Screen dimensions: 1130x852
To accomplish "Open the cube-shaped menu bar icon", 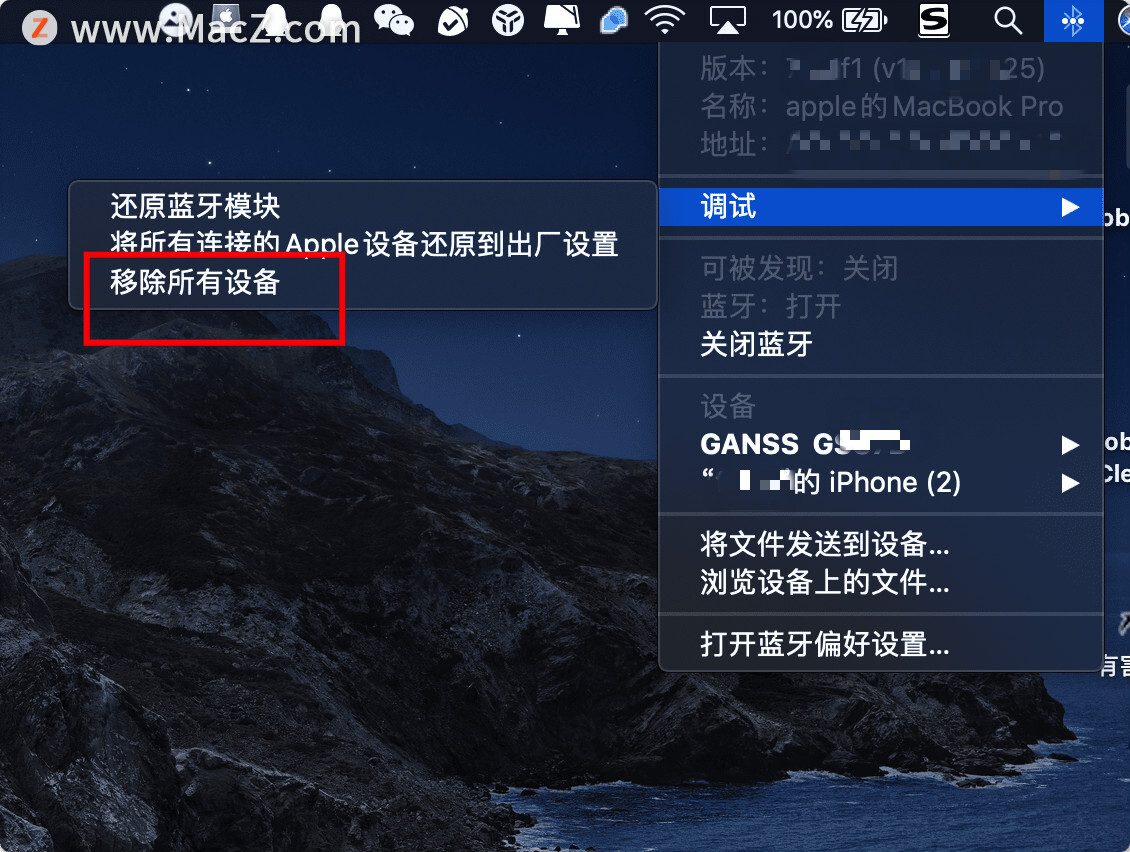I will (507, 20).
